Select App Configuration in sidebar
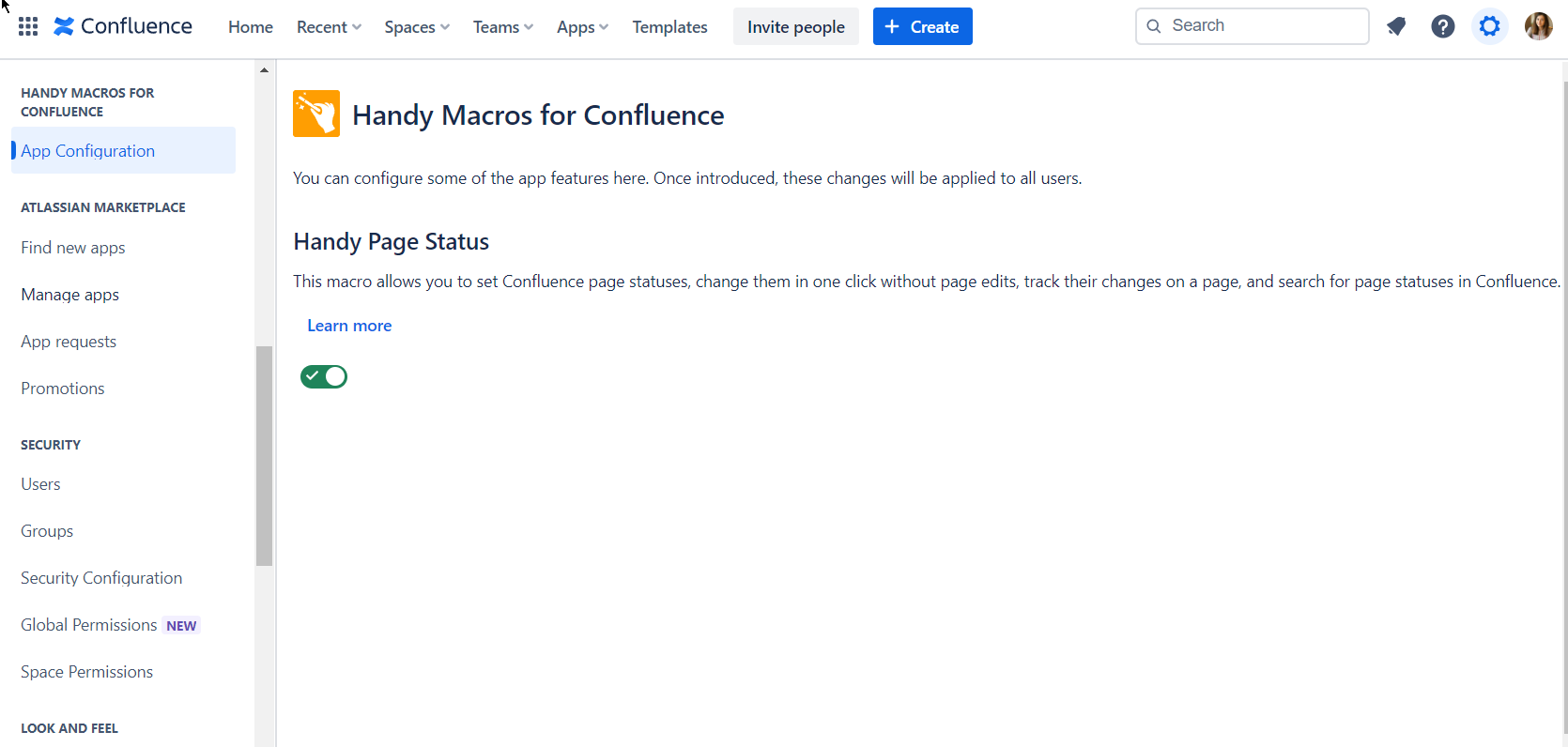The image size is (1568, 747). click(123, 150)
